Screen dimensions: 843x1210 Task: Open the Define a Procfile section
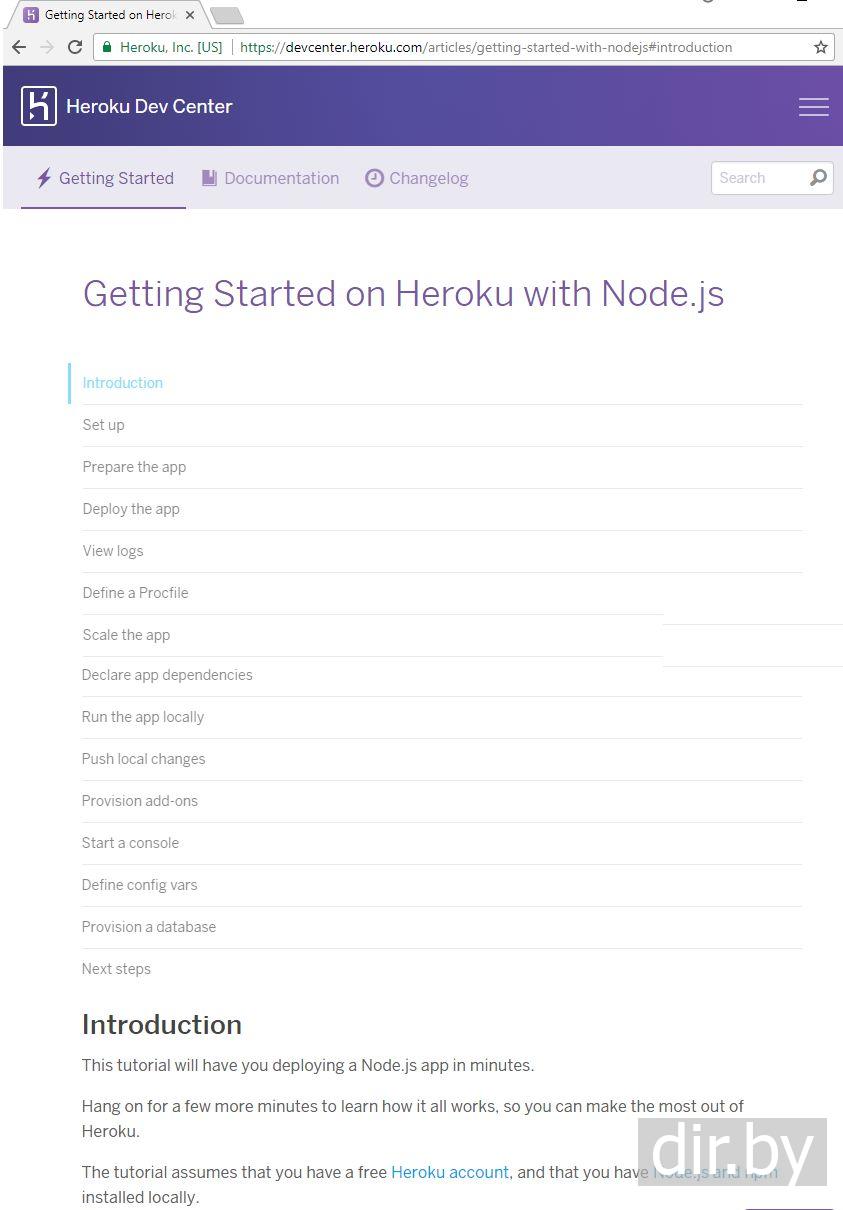coord(135,593)
